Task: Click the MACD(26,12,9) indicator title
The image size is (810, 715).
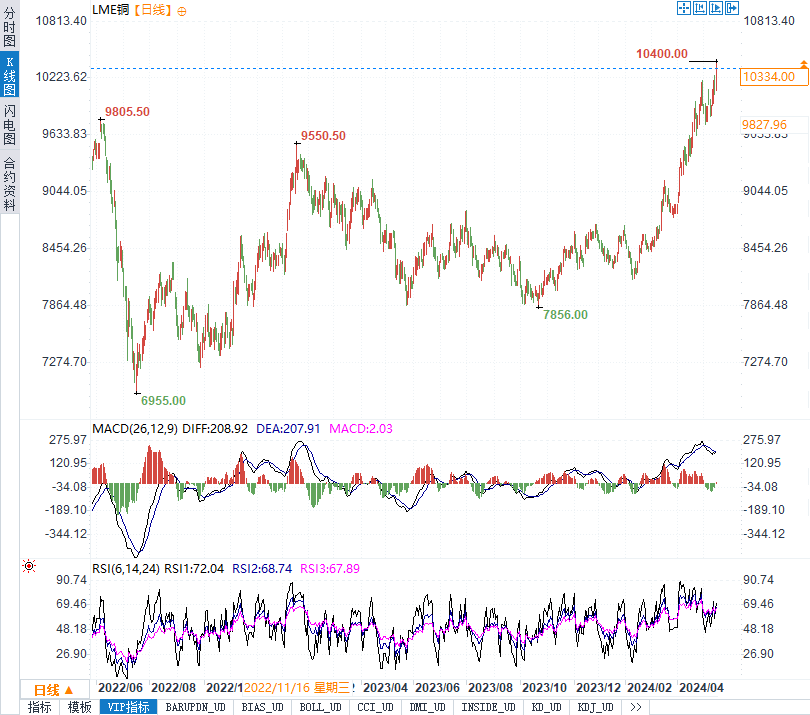Action: pyautogui.click(x=135, y=429)
